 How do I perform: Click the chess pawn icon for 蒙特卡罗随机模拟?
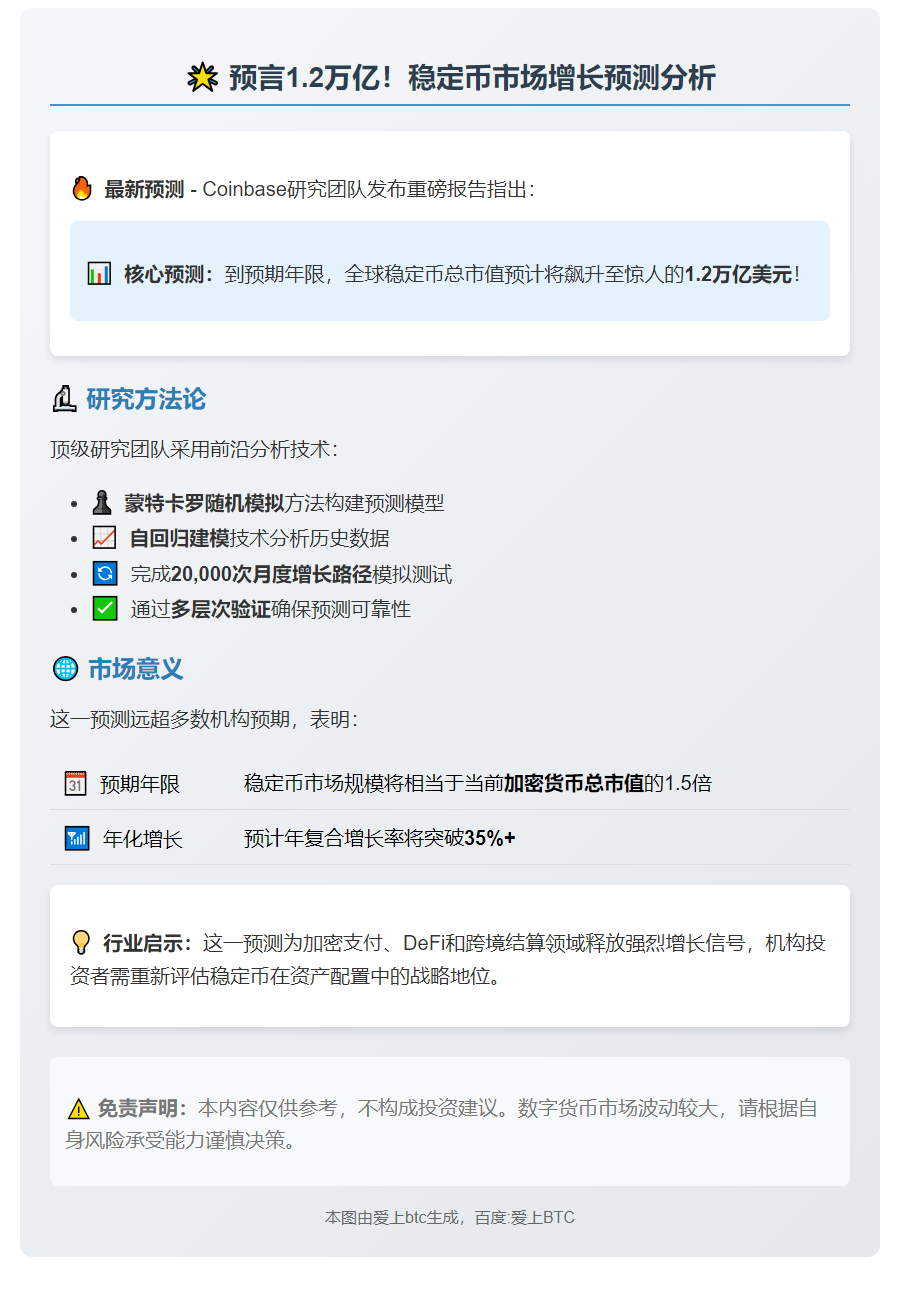[x=102, y=502]
